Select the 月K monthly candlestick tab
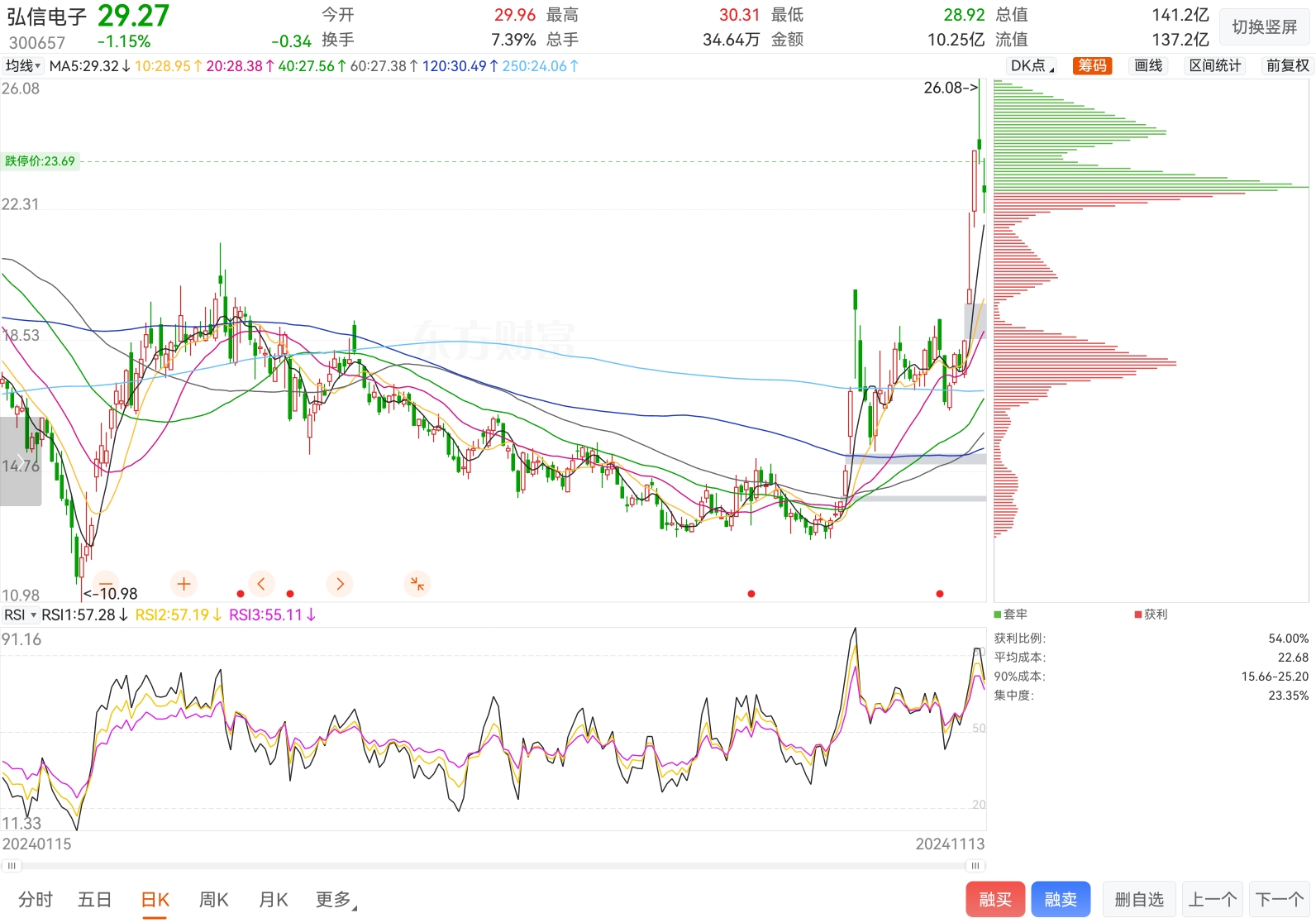 274,900
